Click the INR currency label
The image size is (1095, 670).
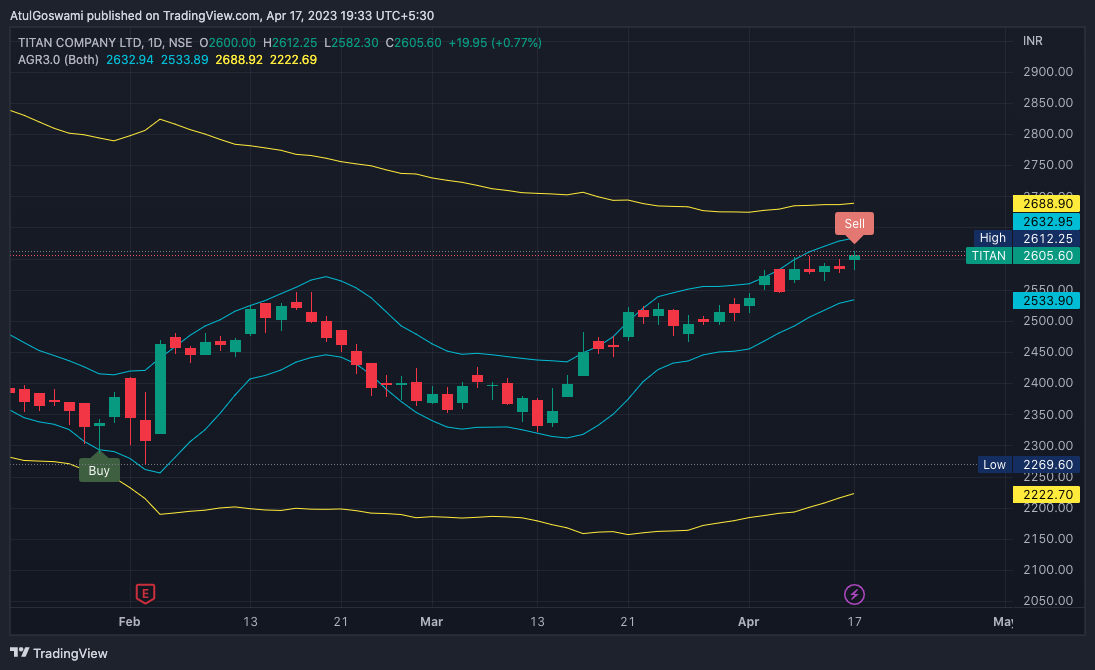(x=1032, y=41)
